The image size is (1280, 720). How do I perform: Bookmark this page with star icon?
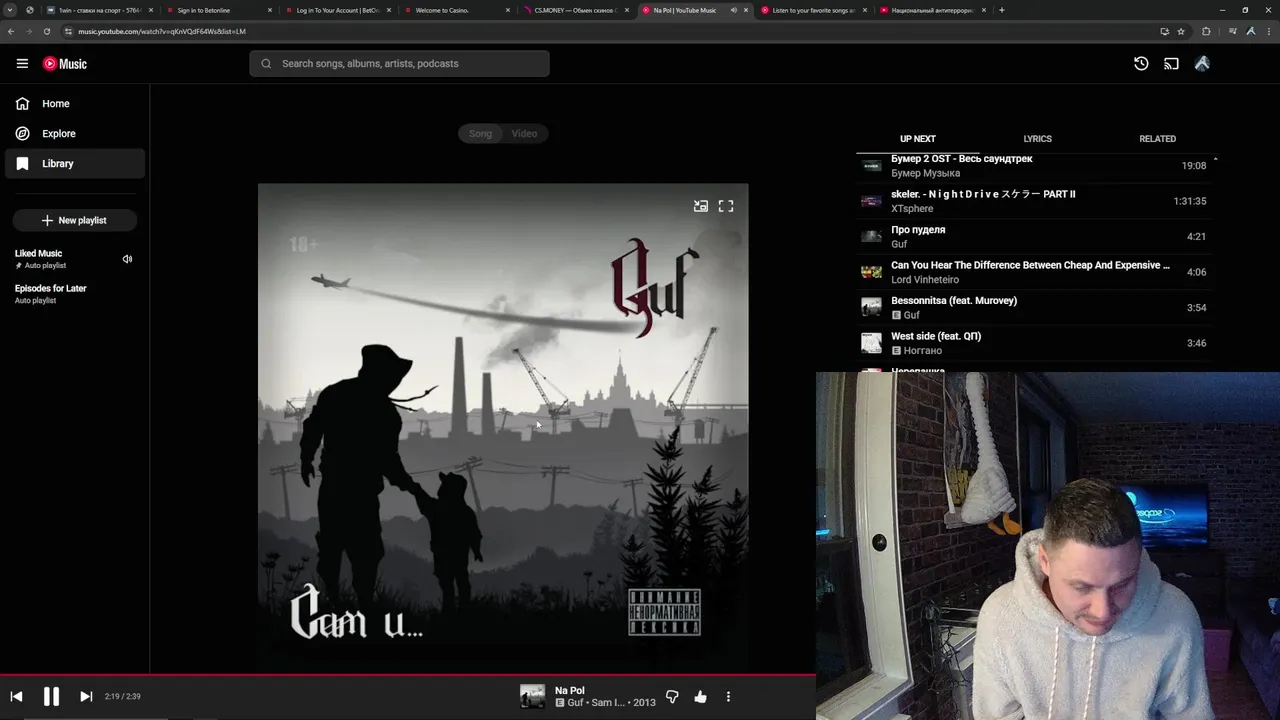point(1181,31)
